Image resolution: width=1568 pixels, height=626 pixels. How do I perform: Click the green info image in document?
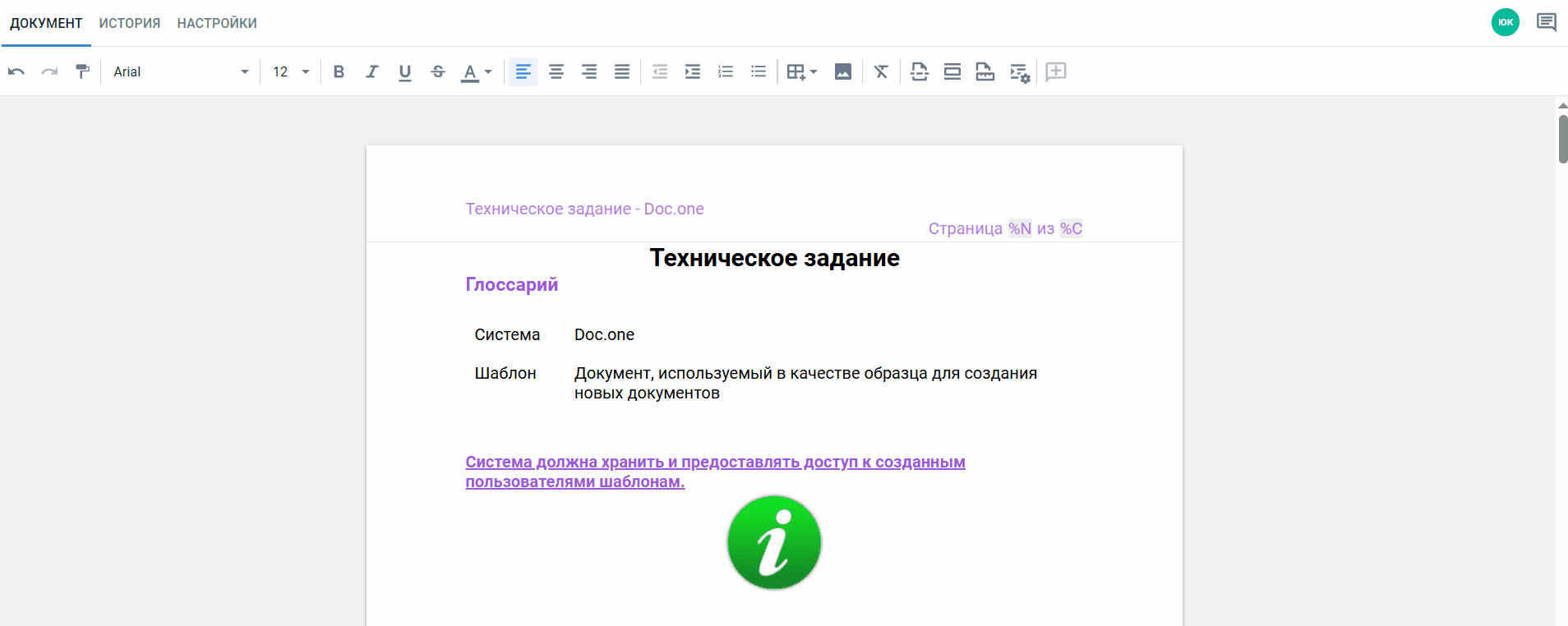774,542
